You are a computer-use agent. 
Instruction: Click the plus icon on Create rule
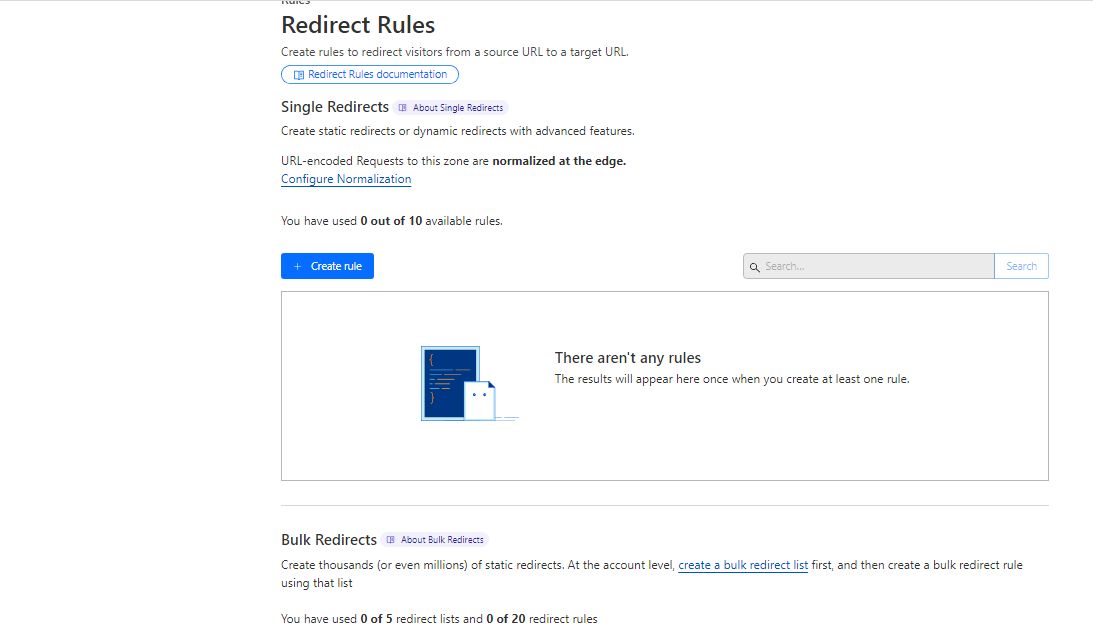pos(298,266)
